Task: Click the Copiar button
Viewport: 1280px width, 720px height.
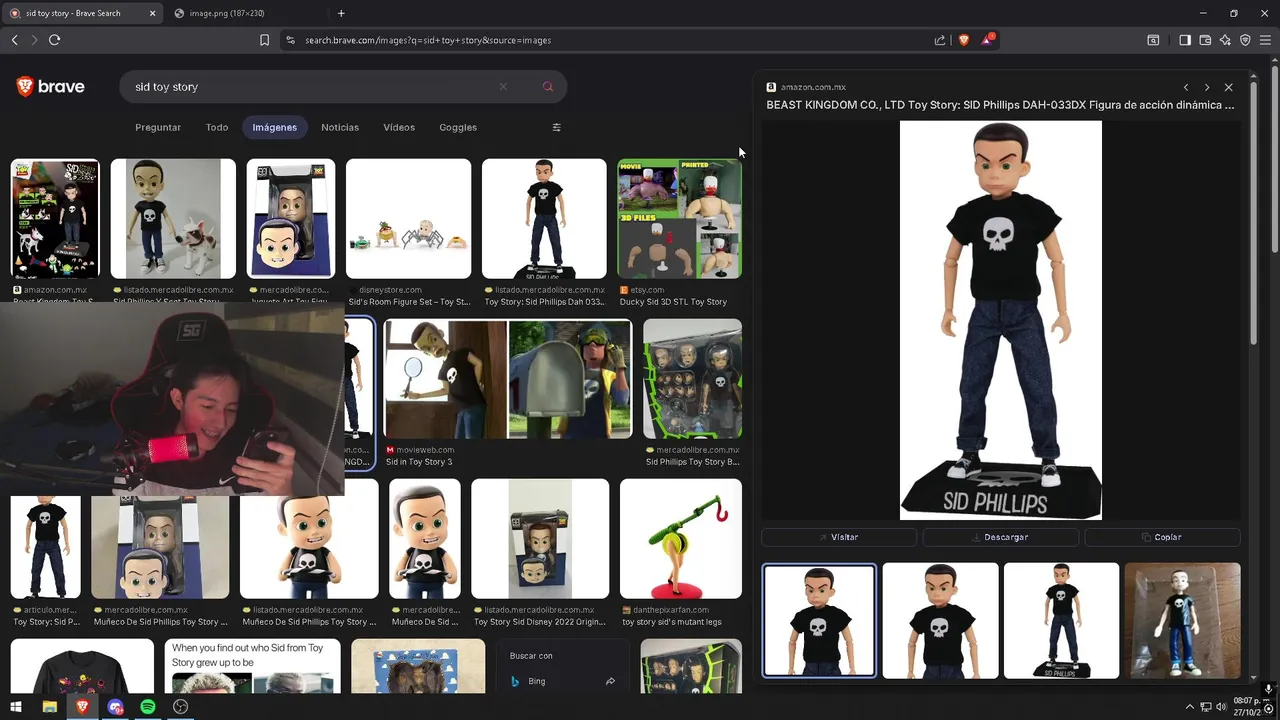Action: pos(1162,537)
